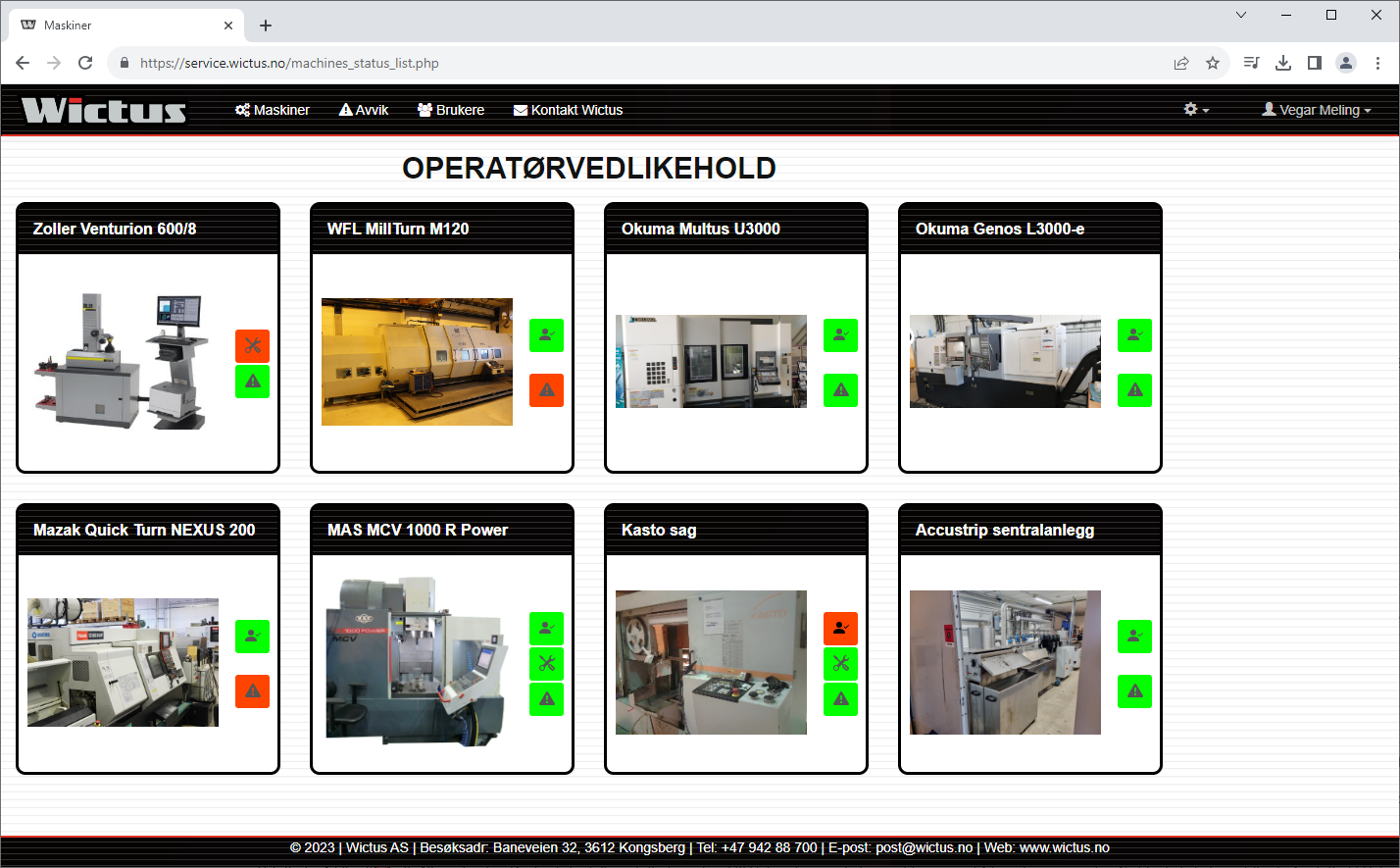The height and width of the screenshot is (868, 1400).
Task: Select Kontakt Wictus in the navbar
Action: click(569, 110)
